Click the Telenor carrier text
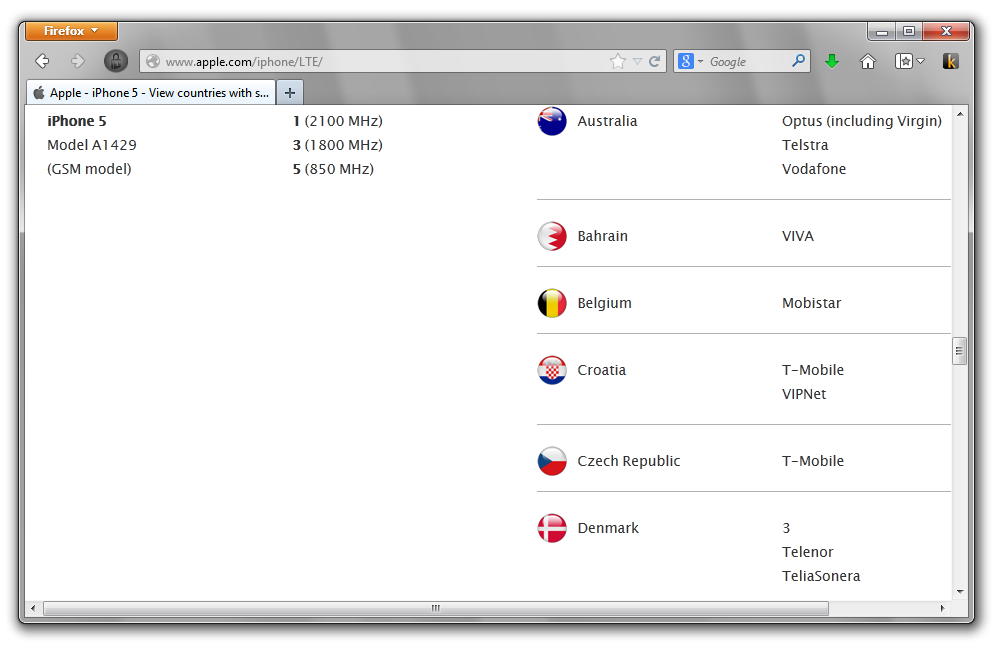 pyautogui.click(x=807, y=552)
